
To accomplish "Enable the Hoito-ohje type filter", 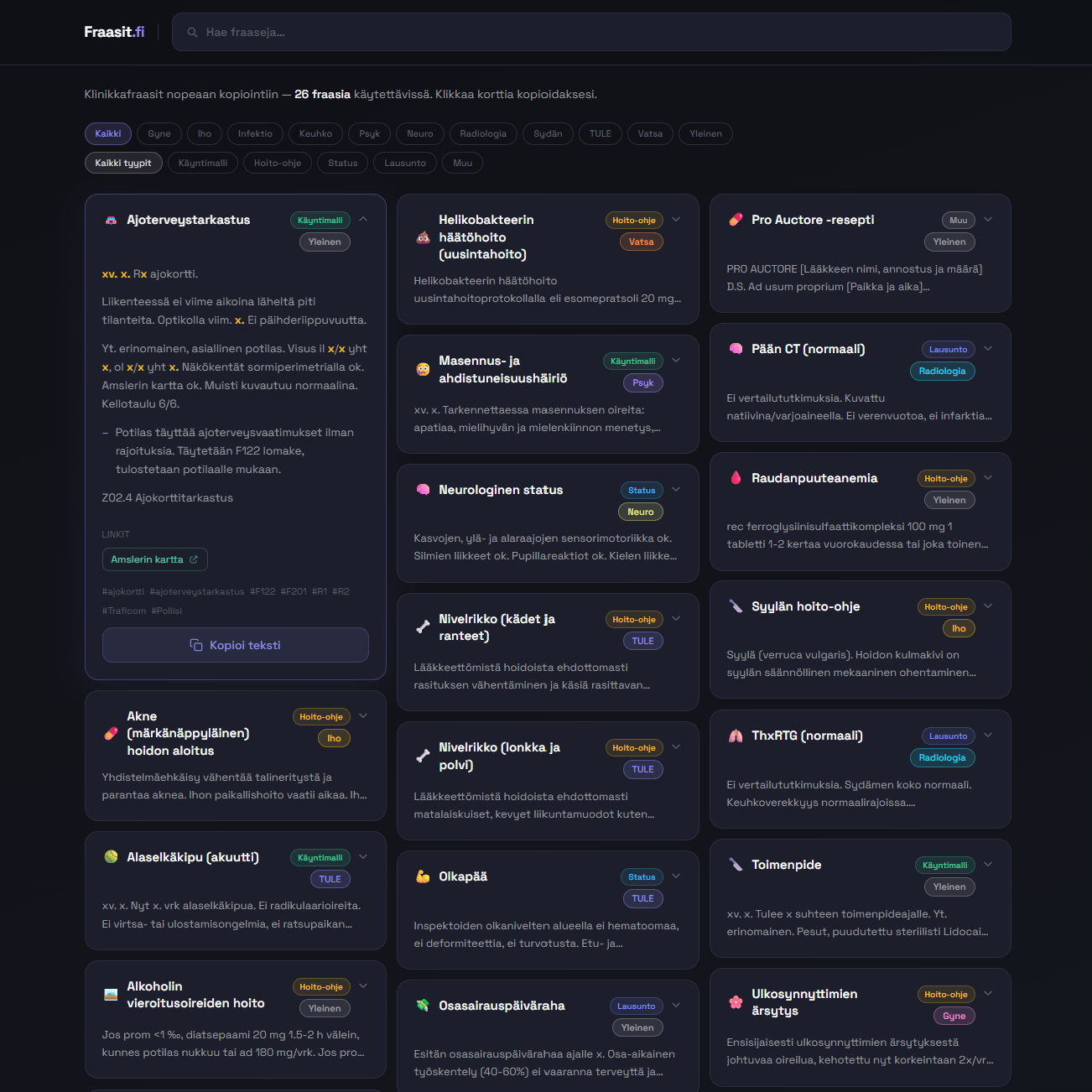I will (278, 163).
